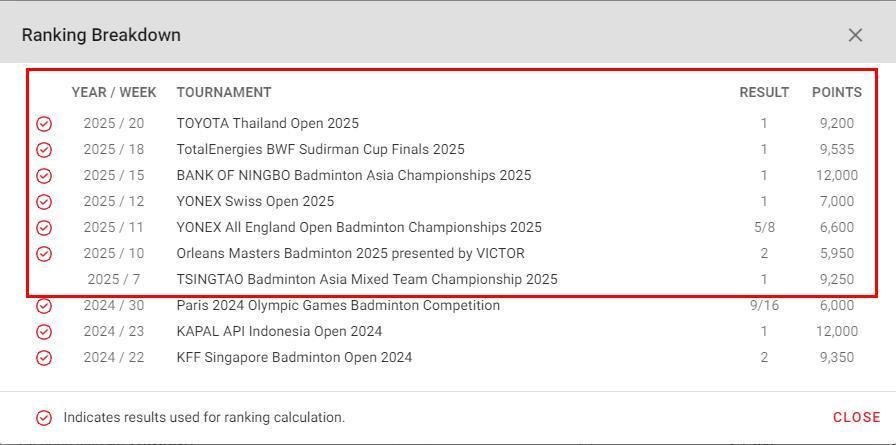The image size is (896, 445).
Task: Click check icon for Sudirman Cup Finals row
Action: tap(44, 150)
